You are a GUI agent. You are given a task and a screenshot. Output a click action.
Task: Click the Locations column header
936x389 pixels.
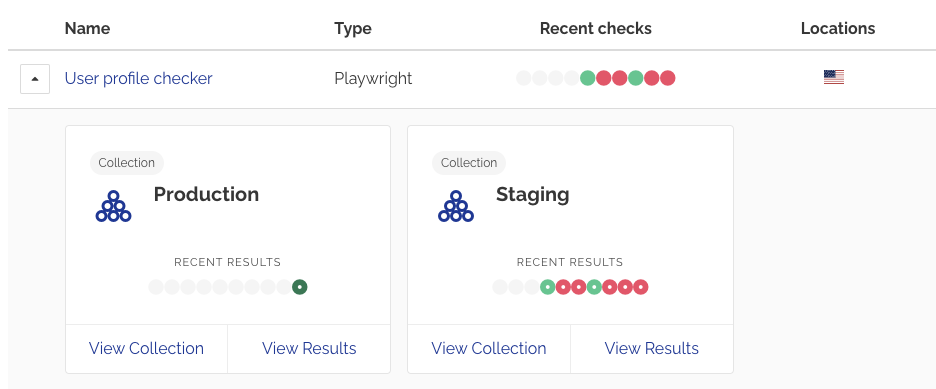tap(838, 29)
